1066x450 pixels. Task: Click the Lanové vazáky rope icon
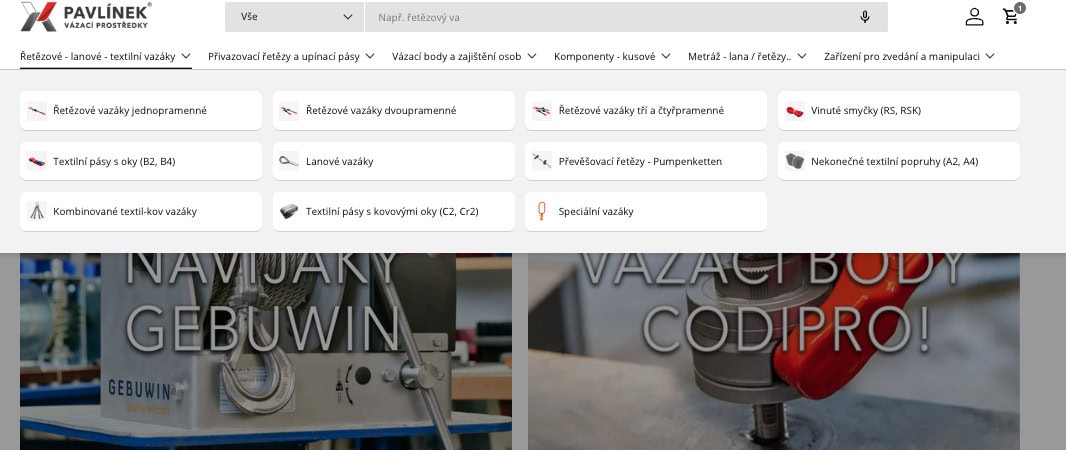tap(289, 161)
